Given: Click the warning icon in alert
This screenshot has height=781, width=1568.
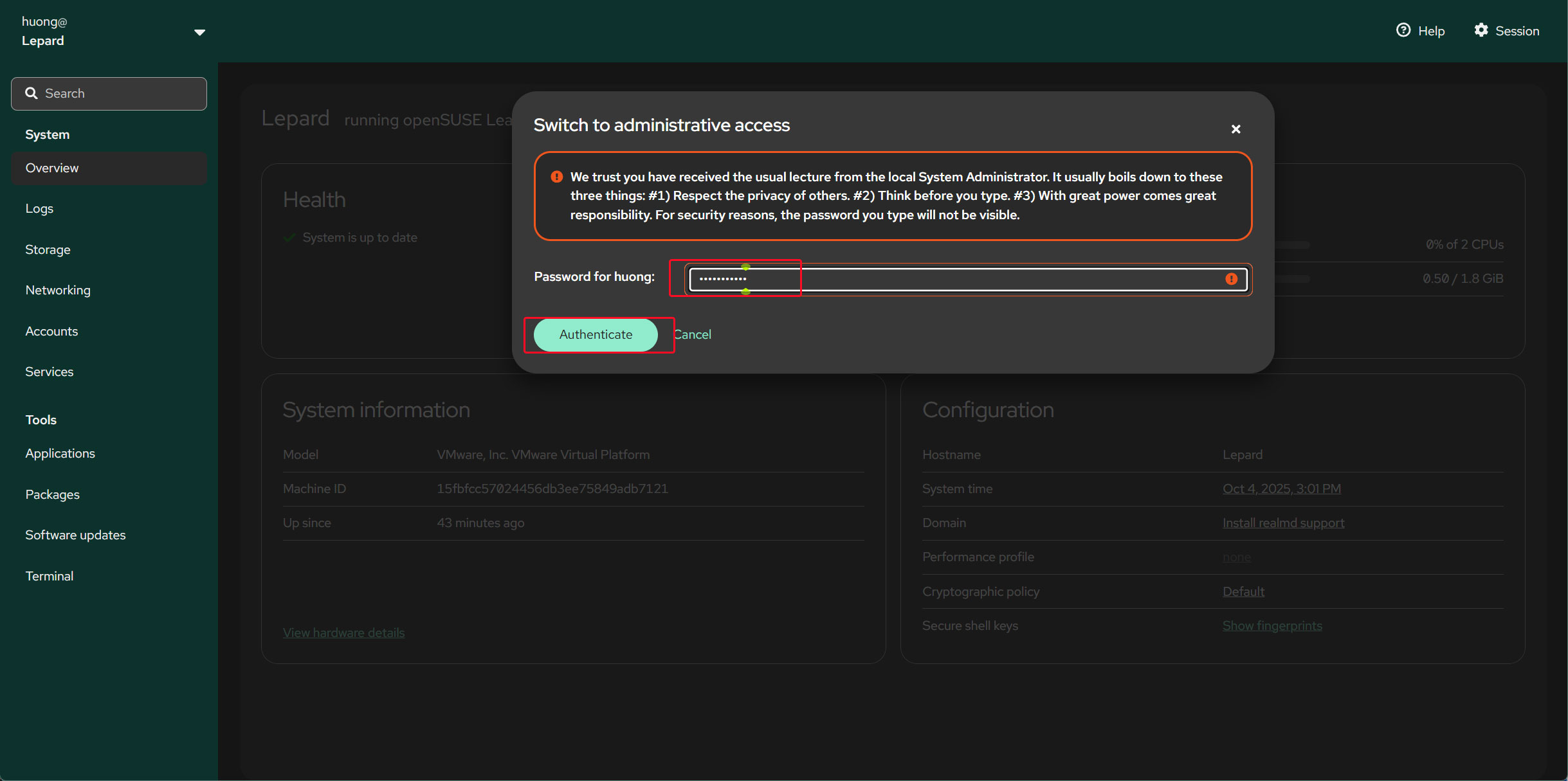Looking at the screenshot, I should click(557, 177).
